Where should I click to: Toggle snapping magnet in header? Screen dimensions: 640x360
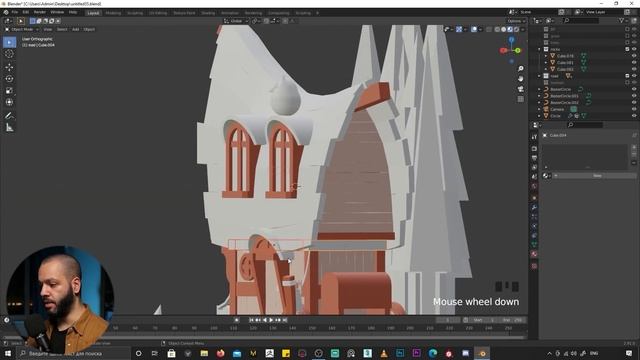point(267,21)
